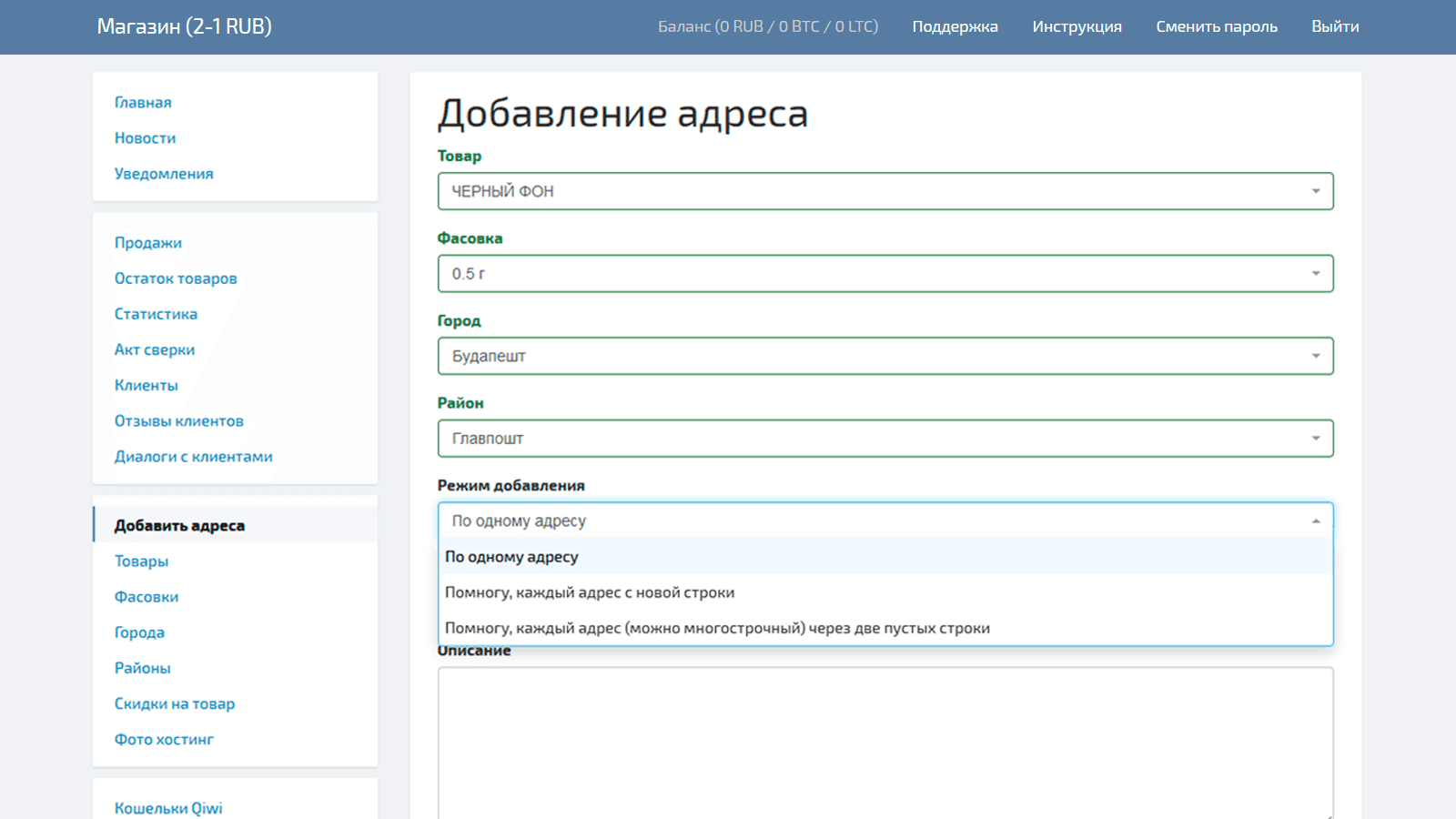Go to Главная in the sidebar
The width and height of the screenshot is (1456, 819).
coord(143,103)
